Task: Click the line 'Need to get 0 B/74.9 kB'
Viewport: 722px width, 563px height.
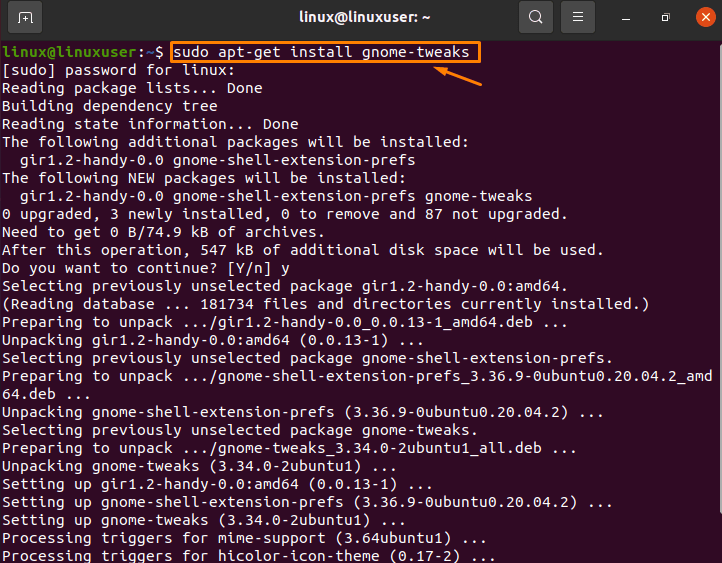Action: click(163, 232)
